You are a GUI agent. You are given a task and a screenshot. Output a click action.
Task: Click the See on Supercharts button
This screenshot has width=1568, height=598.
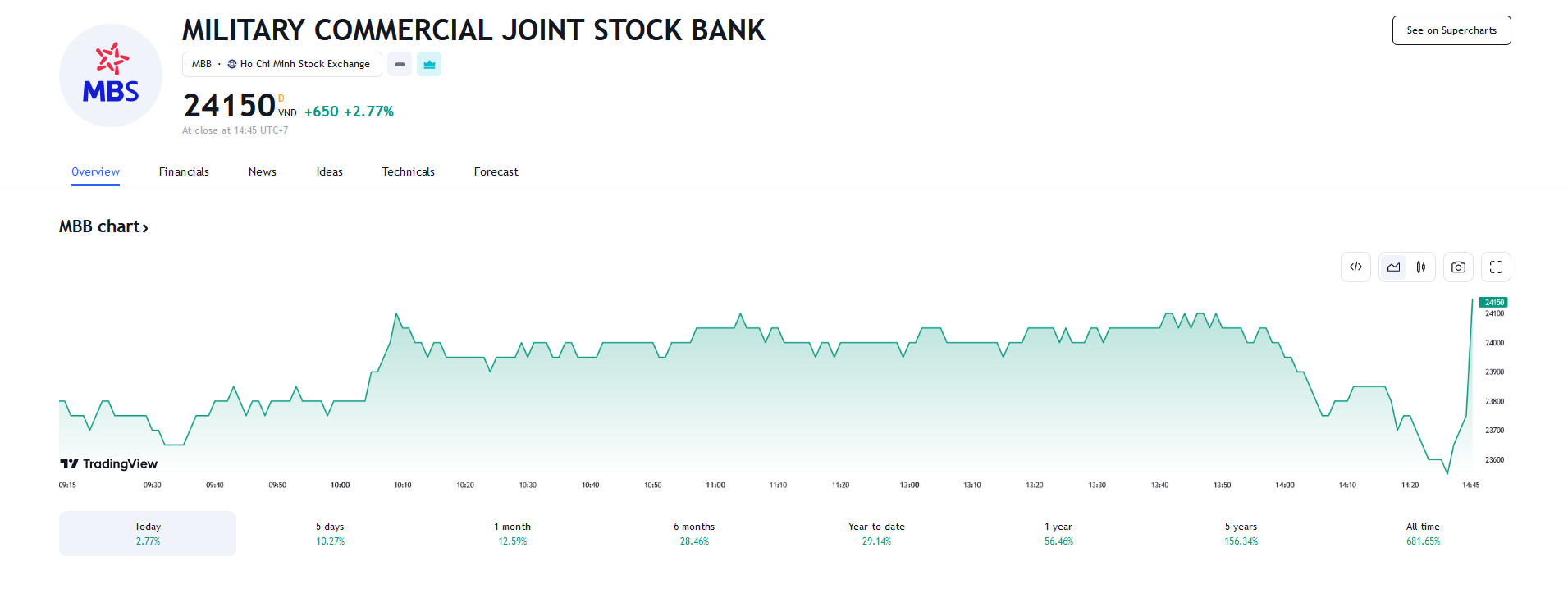(1451, 30)
